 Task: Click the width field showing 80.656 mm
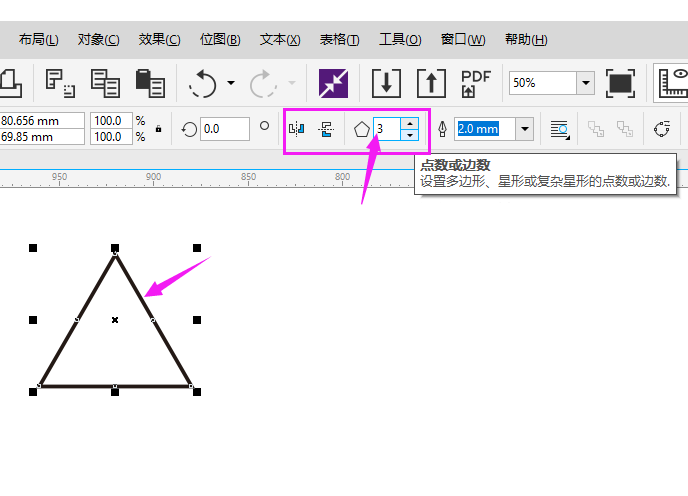pos(42,121)
